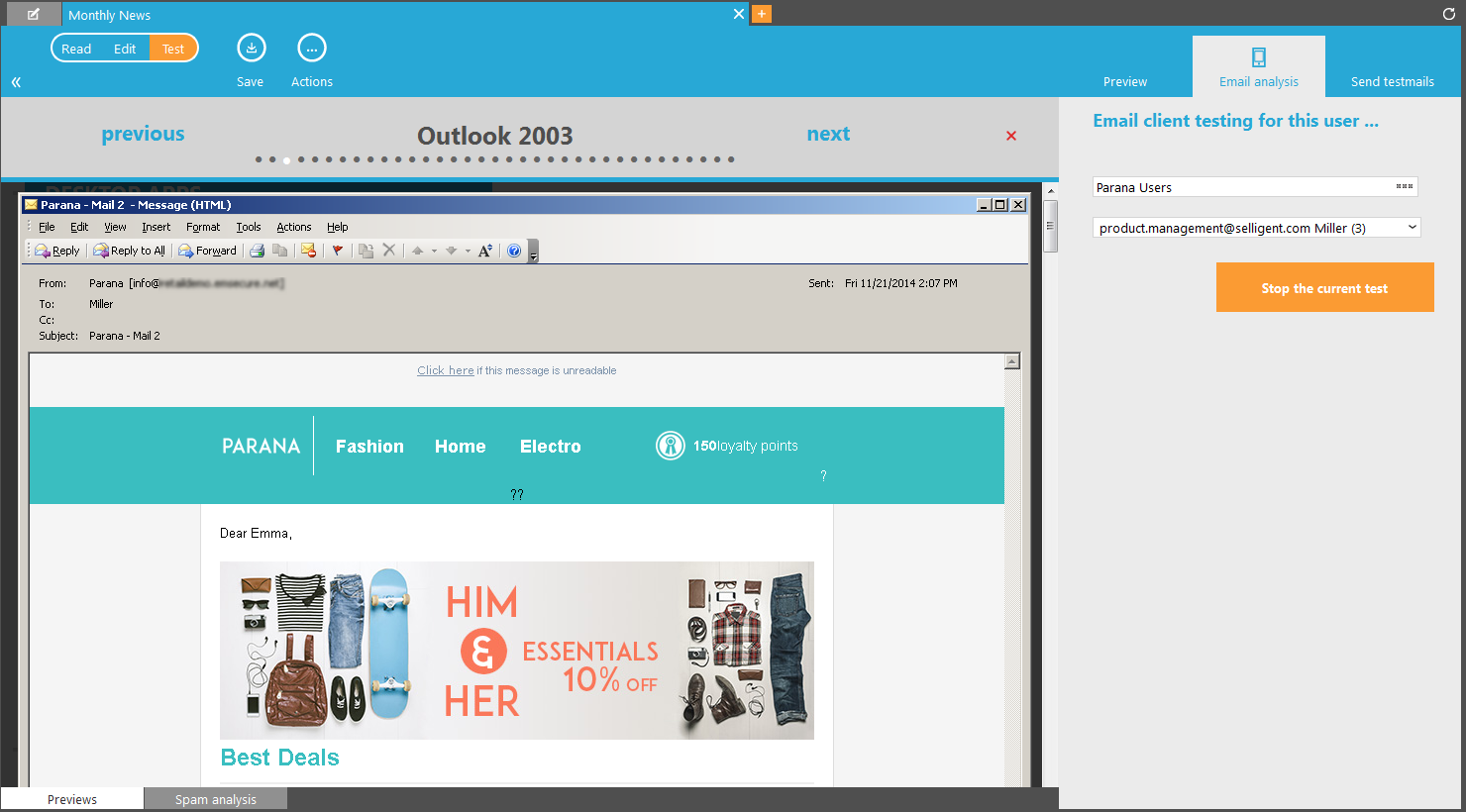
Task: Open the Actions ellipsis menu
Action: tap(311, 49)
